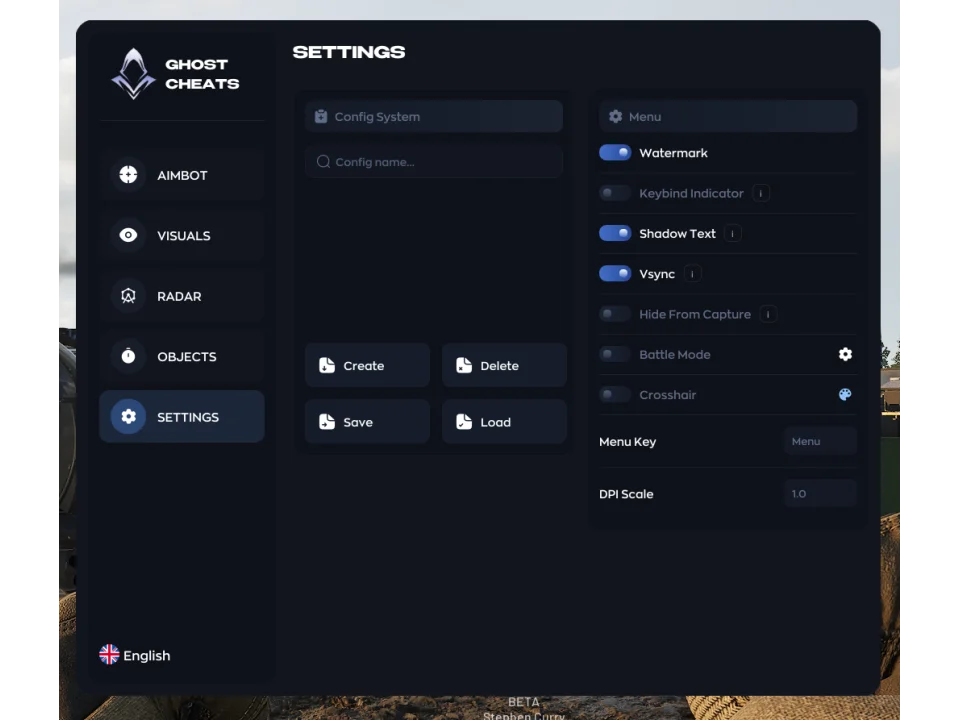Click the Delete file icon
Image resolution: width=960 pixels, height=720 pixels.
tap(464, 366)
